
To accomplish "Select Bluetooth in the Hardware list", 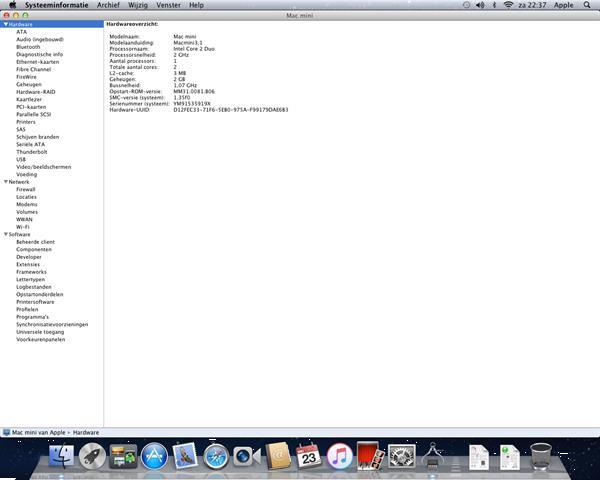I will 28,47.
